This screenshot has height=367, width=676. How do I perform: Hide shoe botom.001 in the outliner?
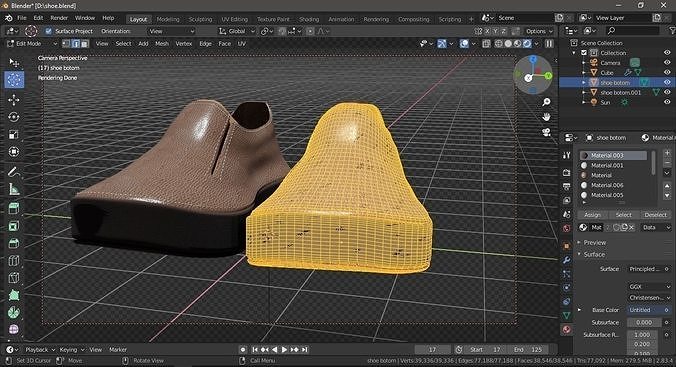point(667,92)
